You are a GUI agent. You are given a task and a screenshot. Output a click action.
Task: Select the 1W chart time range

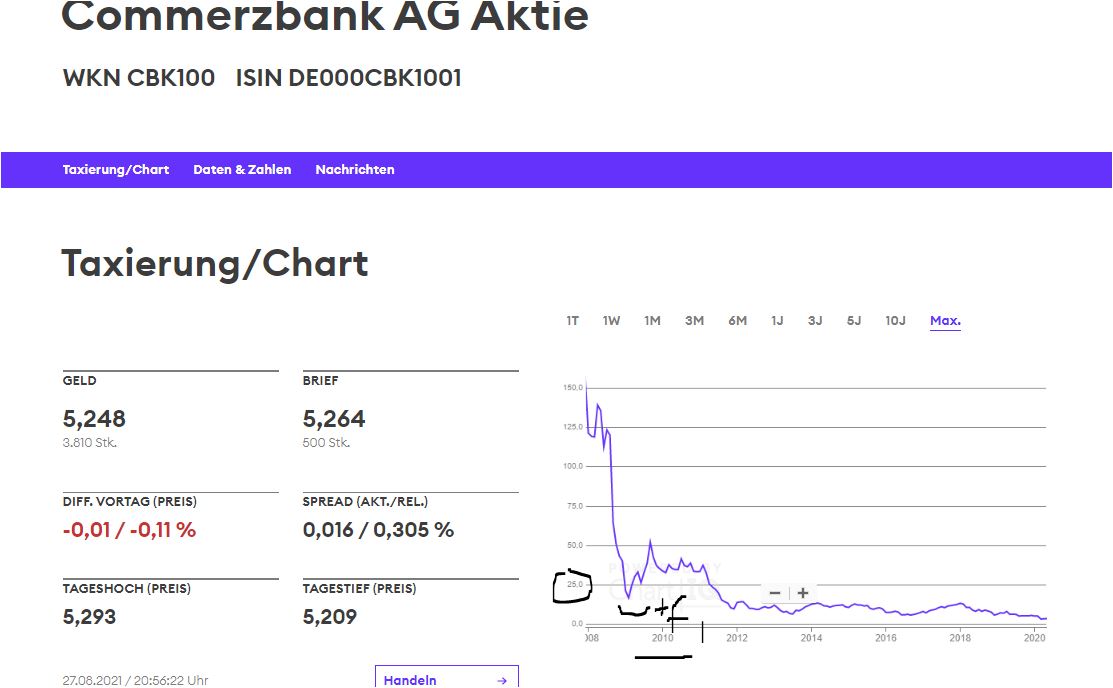610,320
